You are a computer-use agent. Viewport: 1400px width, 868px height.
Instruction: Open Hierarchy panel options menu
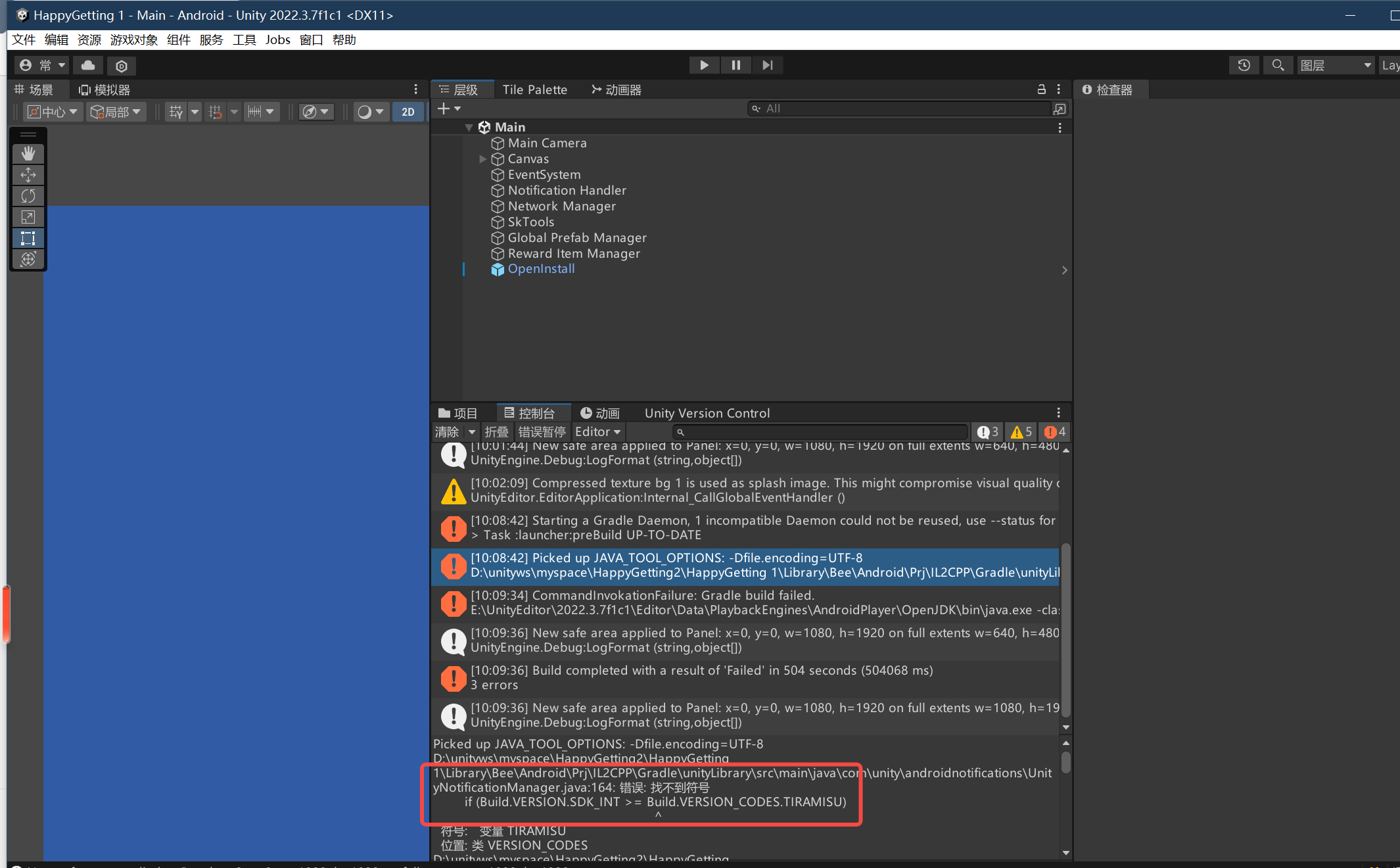[1058, 89]
